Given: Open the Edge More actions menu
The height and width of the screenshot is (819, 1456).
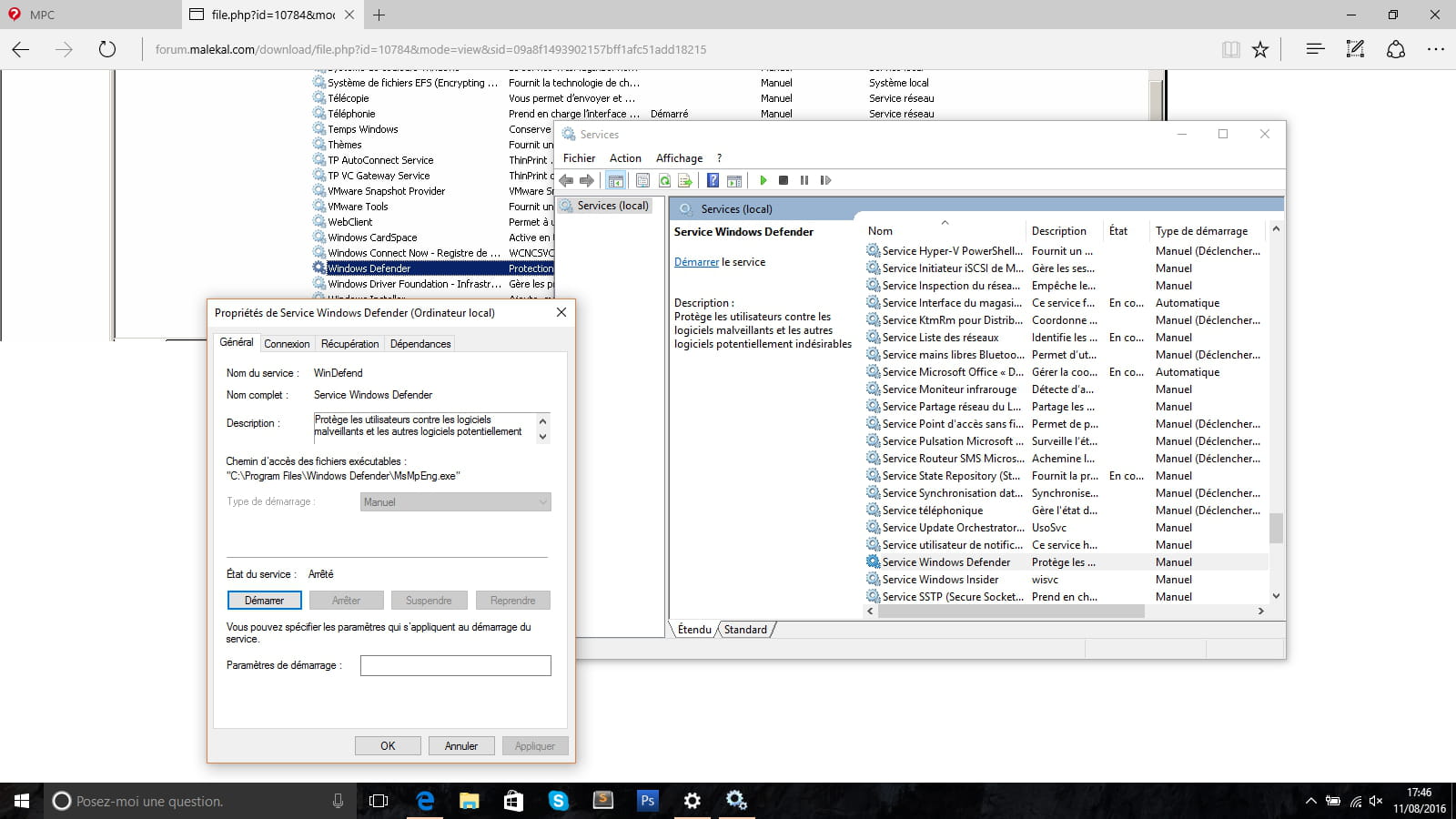Looking at the screenshot, I should [x=1435, y=49].
